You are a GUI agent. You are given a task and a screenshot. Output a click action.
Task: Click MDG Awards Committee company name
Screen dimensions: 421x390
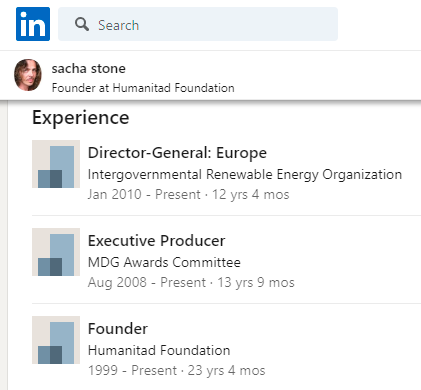click(x=164, y=262)
